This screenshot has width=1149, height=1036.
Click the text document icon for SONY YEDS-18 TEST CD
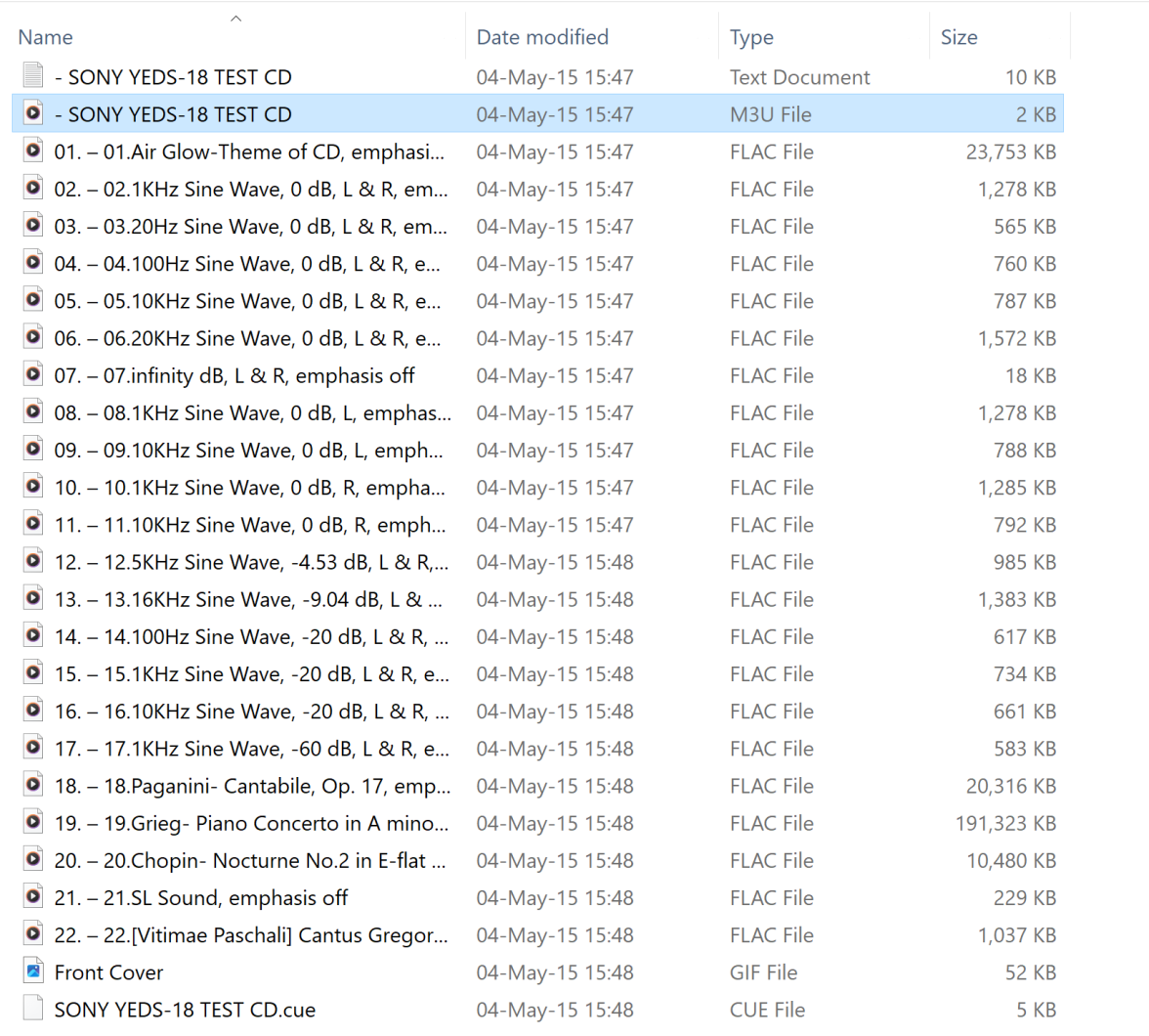(x=33, y=75)
